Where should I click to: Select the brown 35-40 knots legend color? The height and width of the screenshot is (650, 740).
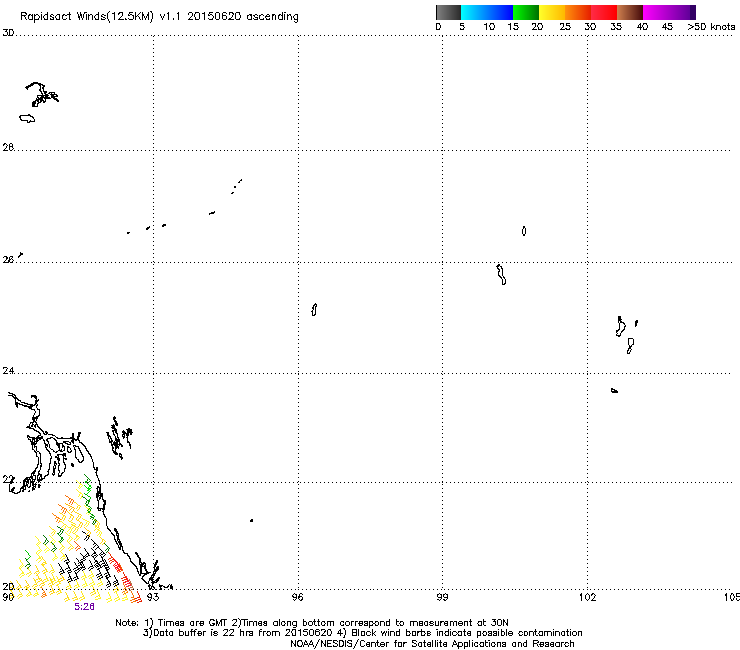click(x=630, y=12)
